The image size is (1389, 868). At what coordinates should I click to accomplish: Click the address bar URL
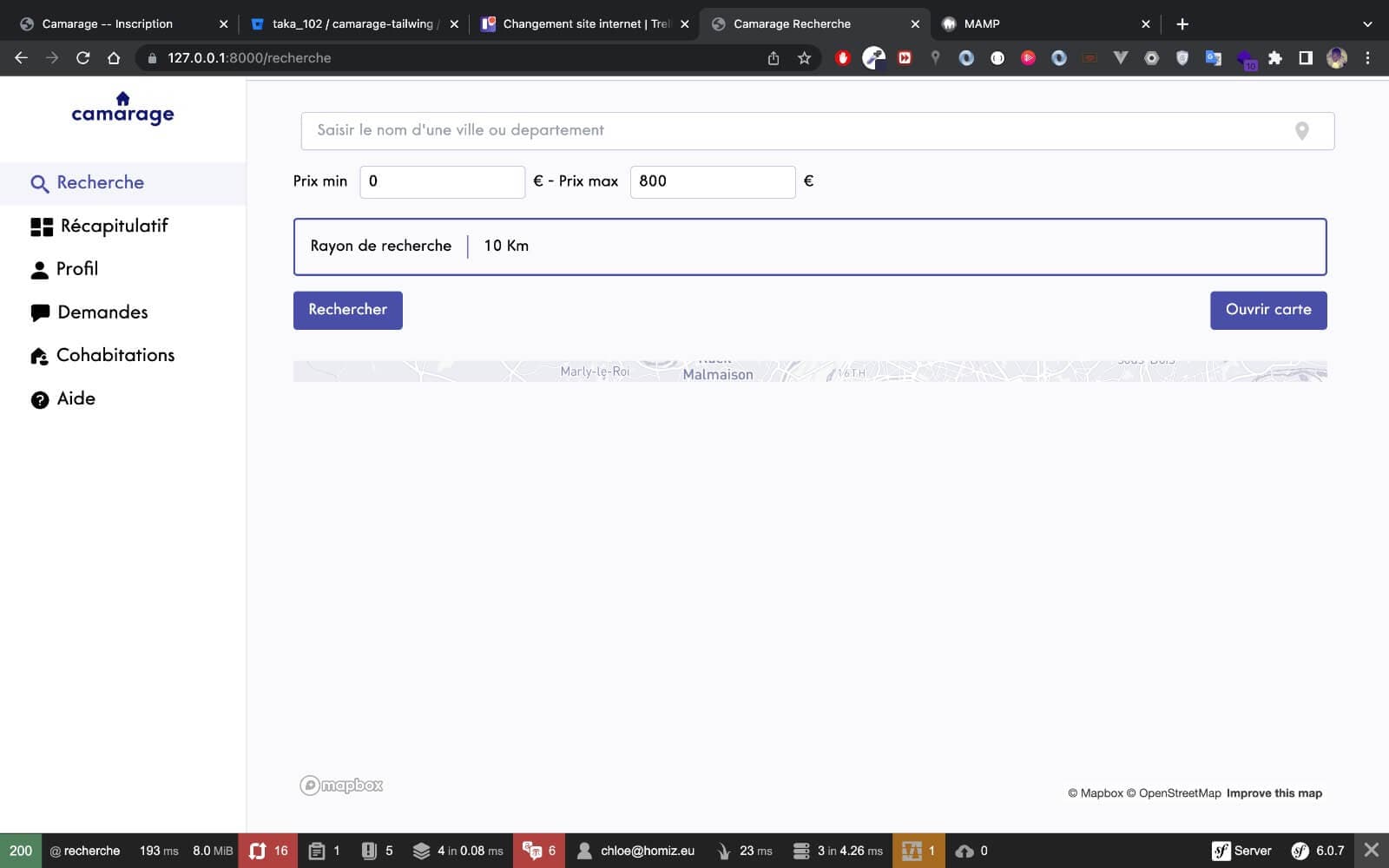click(250, 58)
